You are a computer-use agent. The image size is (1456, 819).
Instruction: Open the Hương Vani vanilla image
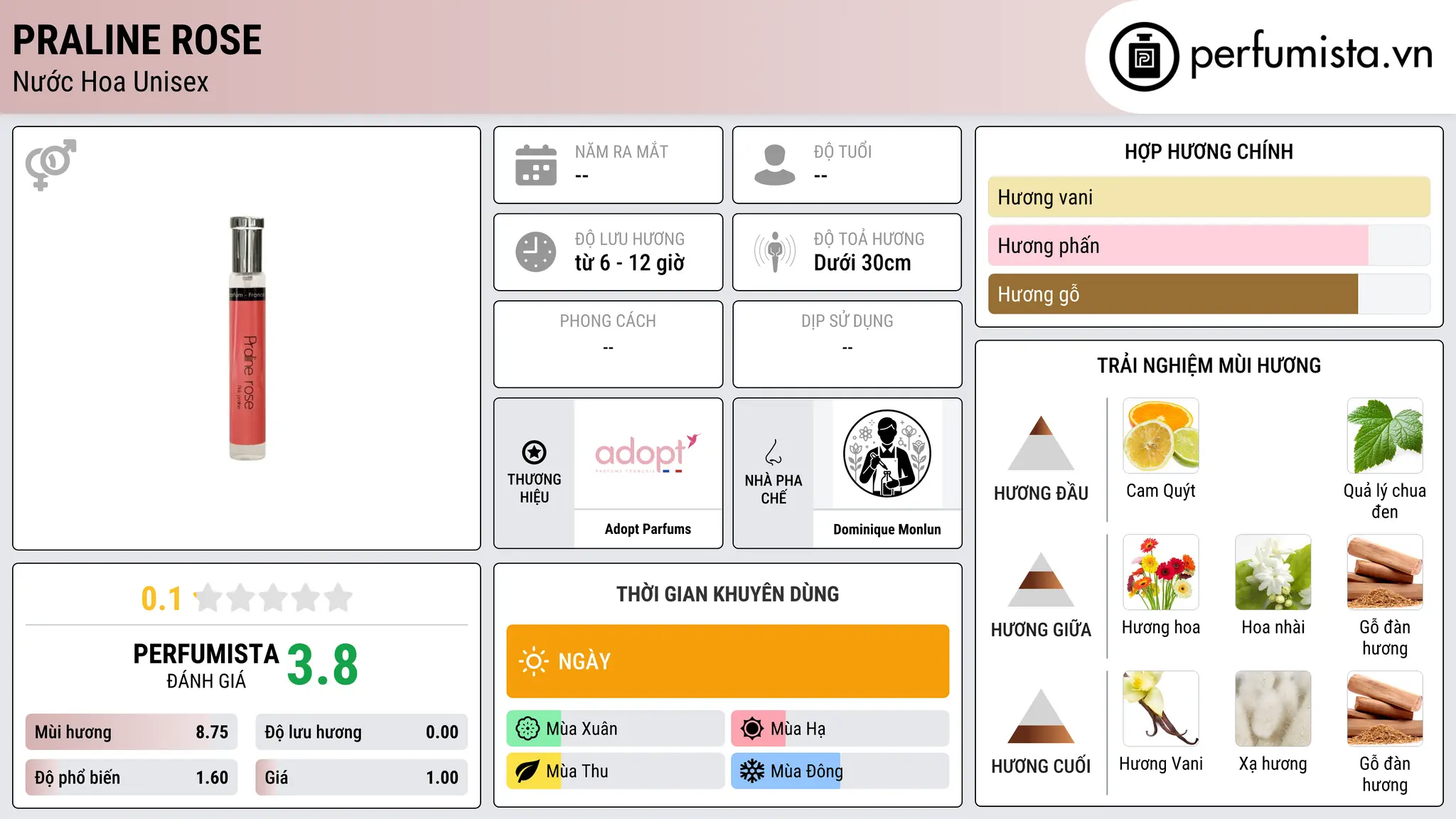[x=1161, y=709]
